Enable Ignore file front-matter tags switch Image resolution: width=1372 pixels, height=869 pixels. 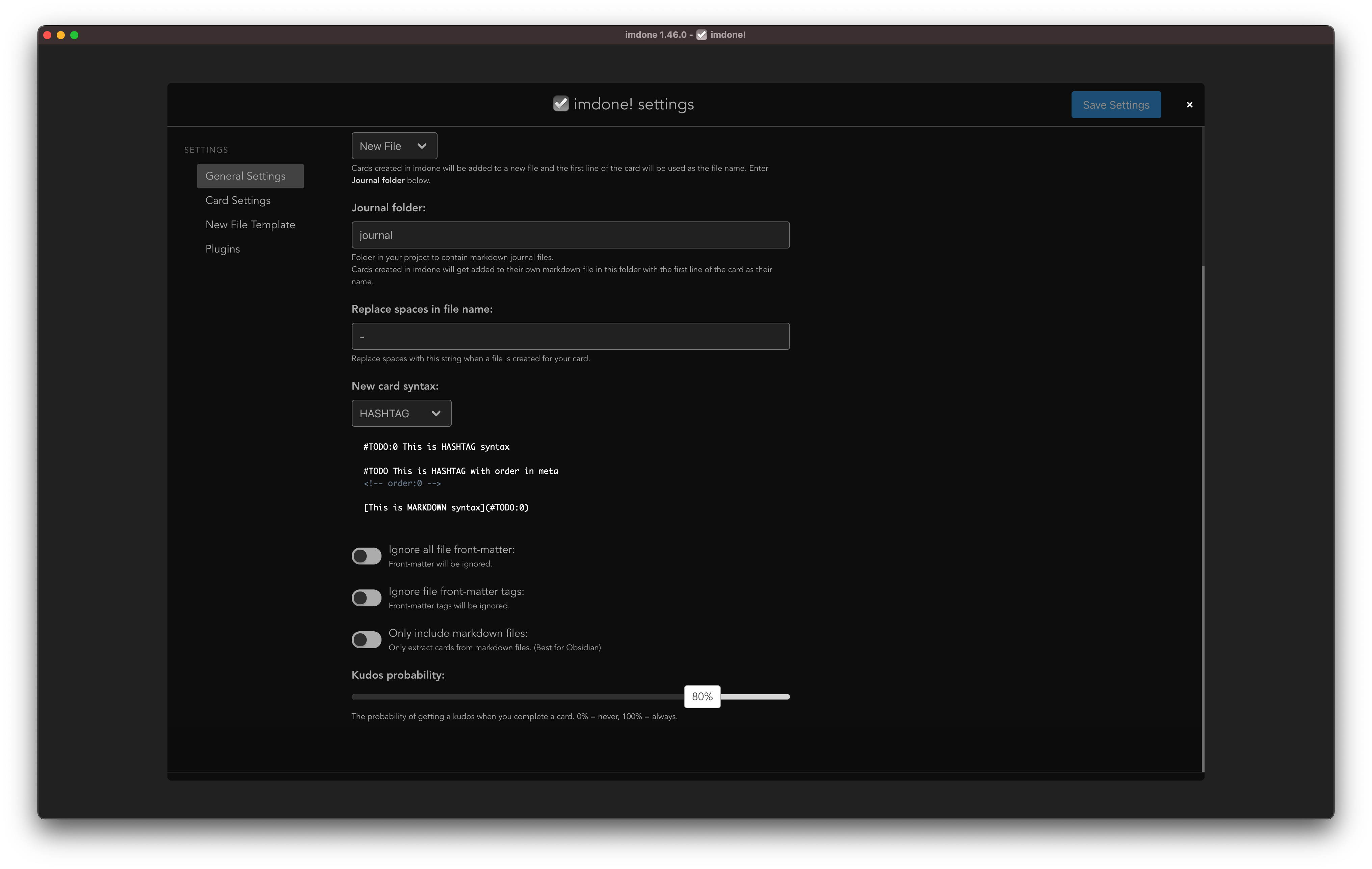click(x=366, y=598)
